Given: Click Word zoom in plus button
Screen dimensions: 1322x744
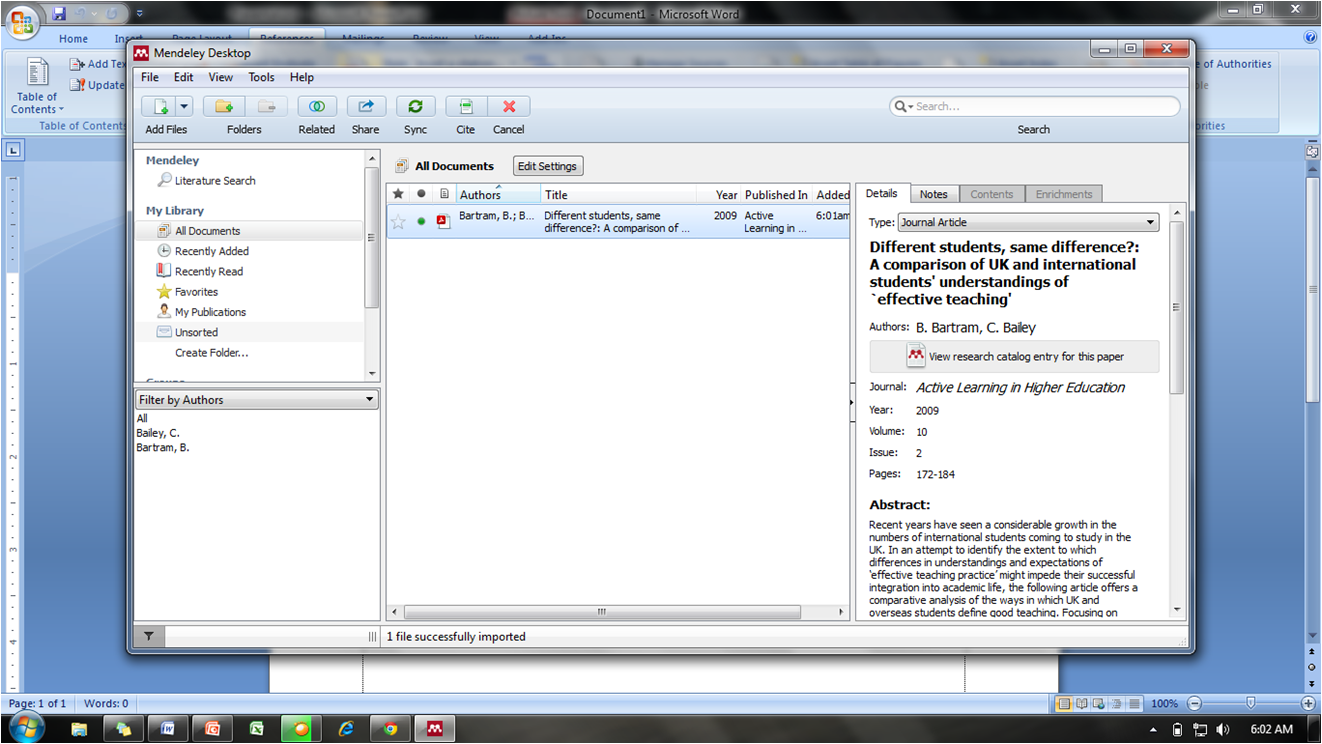Looking at the screenshot, I should click(x=1308, y=703).
